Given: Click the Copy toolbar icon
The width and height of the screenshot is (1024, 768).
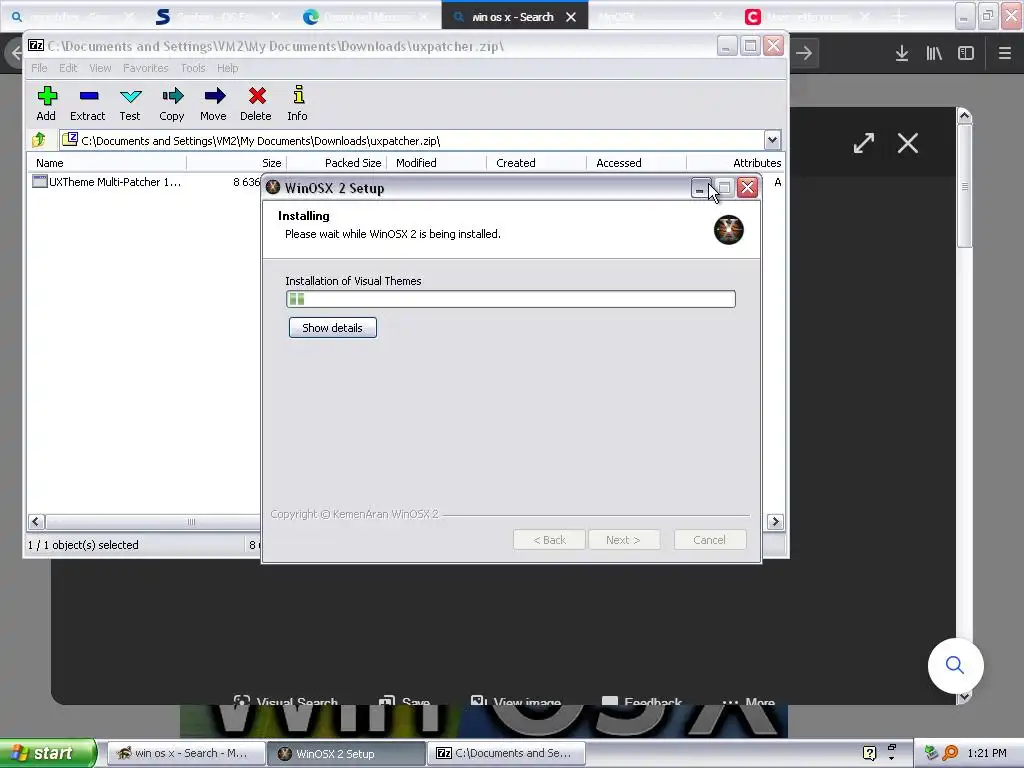Looking at the screenshot, I should point(172,104).
